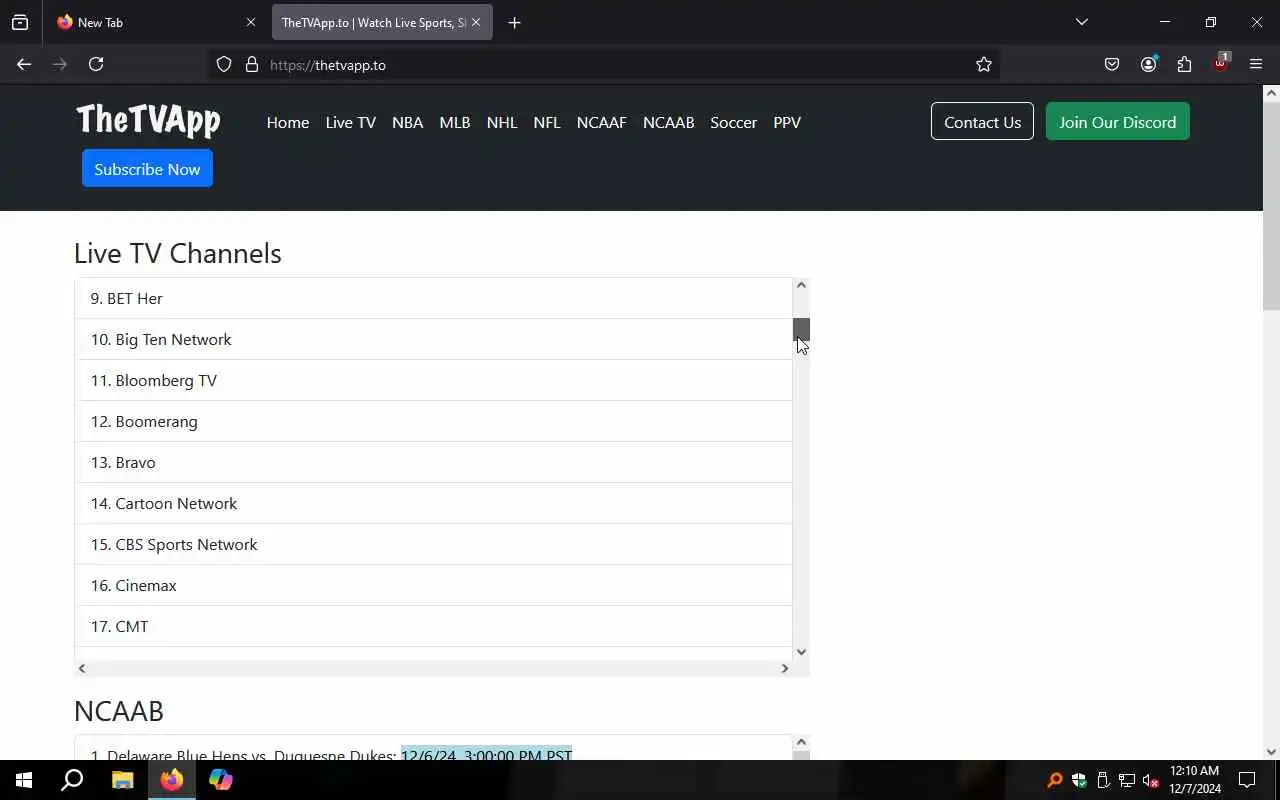Select the CMT channel

click(x=434, y=626)
